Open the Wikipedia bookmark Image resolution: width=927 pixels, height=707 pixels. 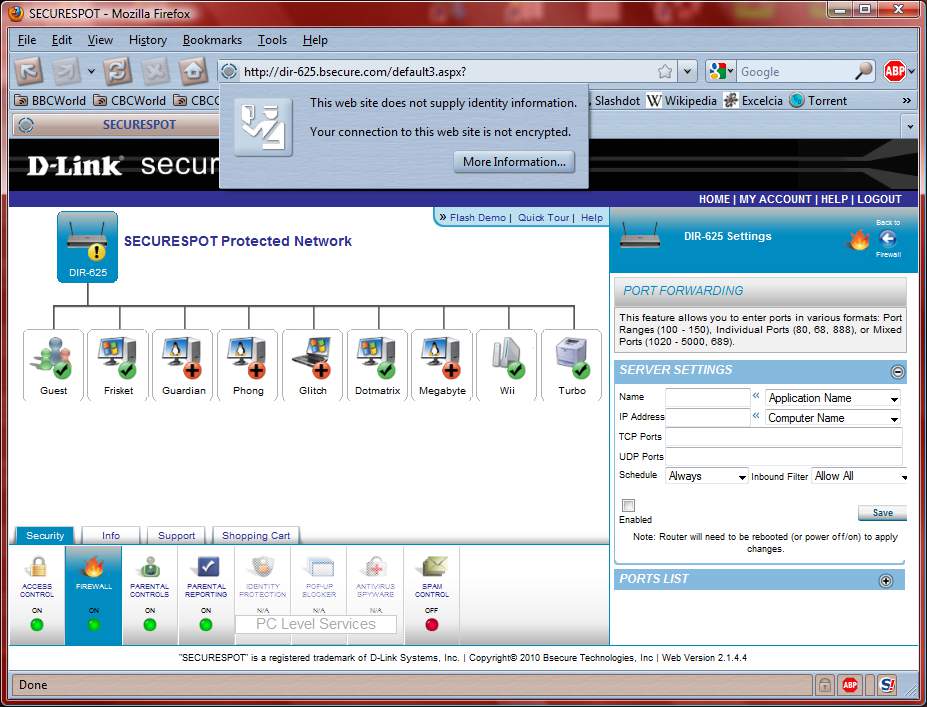(x=682, y=101)
